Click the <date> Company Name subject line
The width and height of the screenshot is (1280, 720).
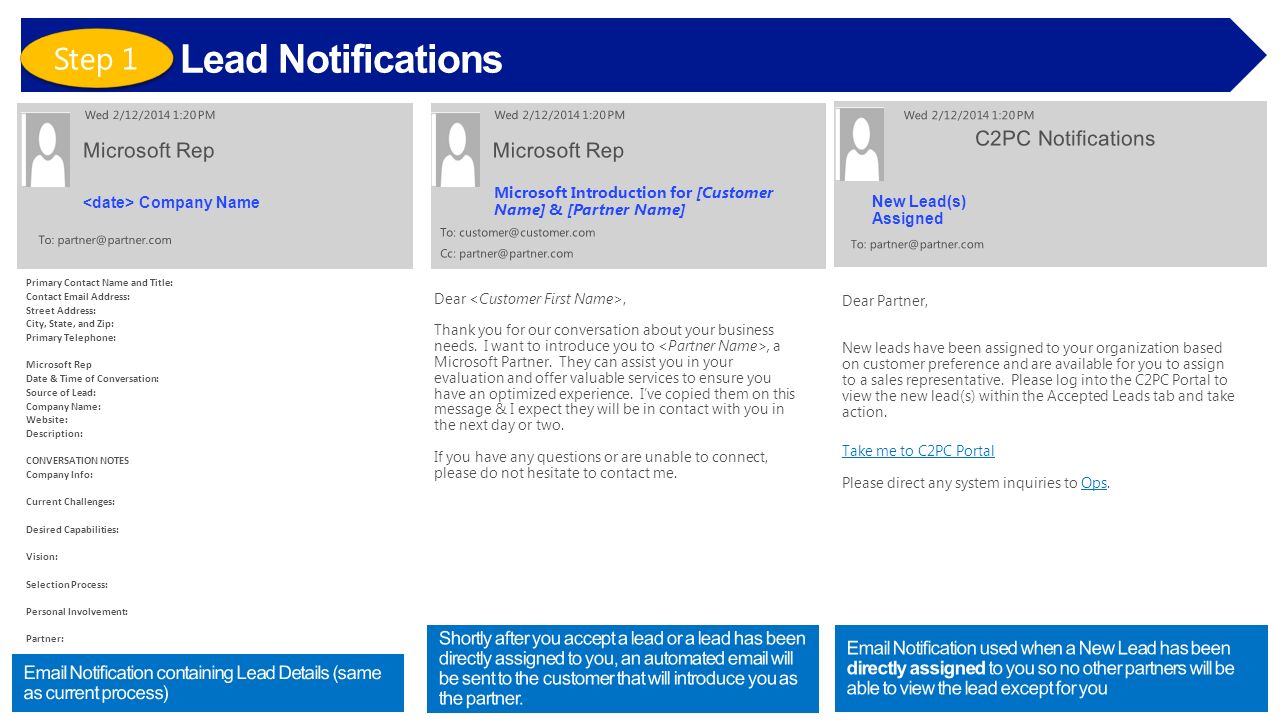(171, 202)
